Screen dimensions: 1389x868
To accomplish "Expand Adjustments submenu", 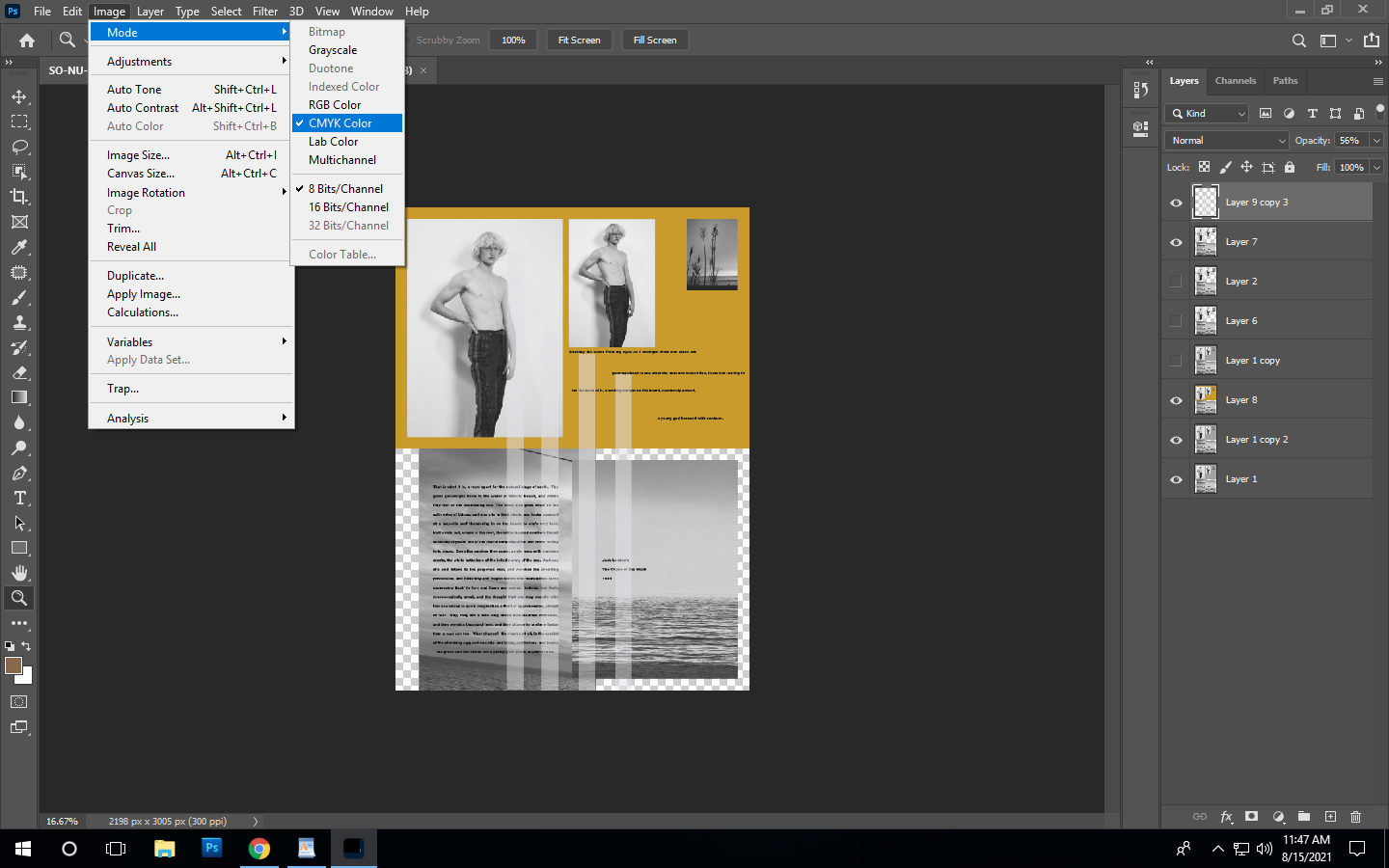I will click(x=191, y=61).
